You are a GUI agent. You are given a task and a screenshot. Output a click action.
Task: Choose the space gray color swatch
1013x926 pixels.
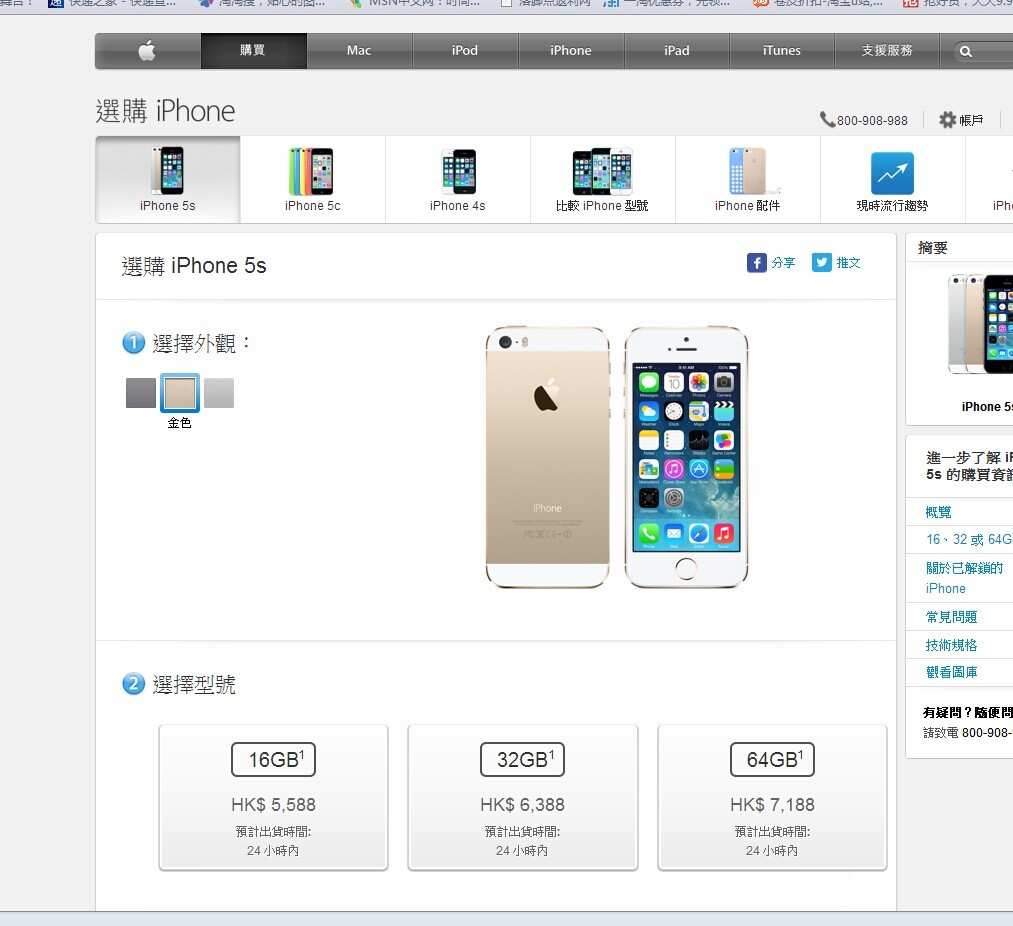coord(141,393)
